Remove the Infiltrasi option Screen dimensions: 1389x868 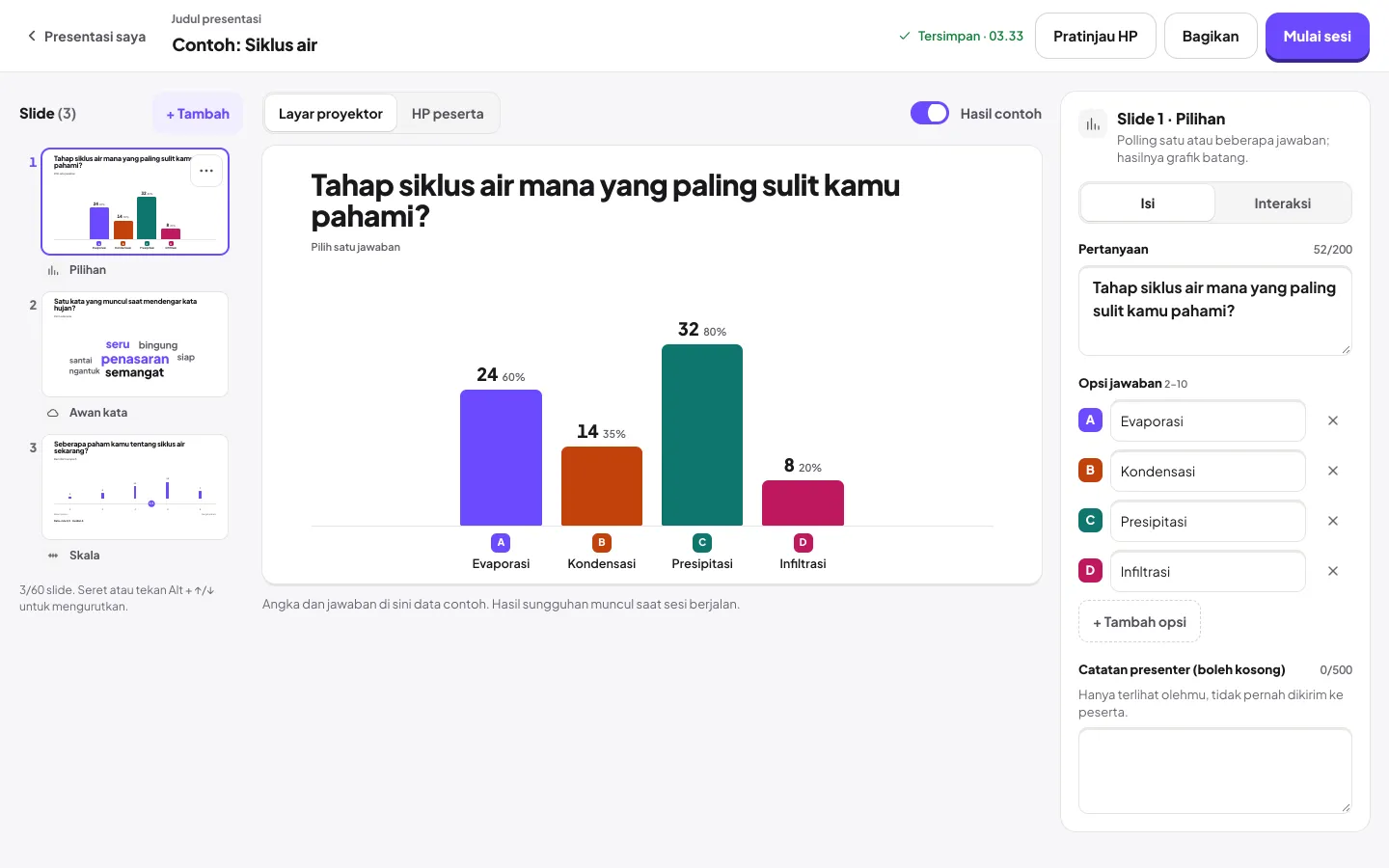[x=1333, y=571]
